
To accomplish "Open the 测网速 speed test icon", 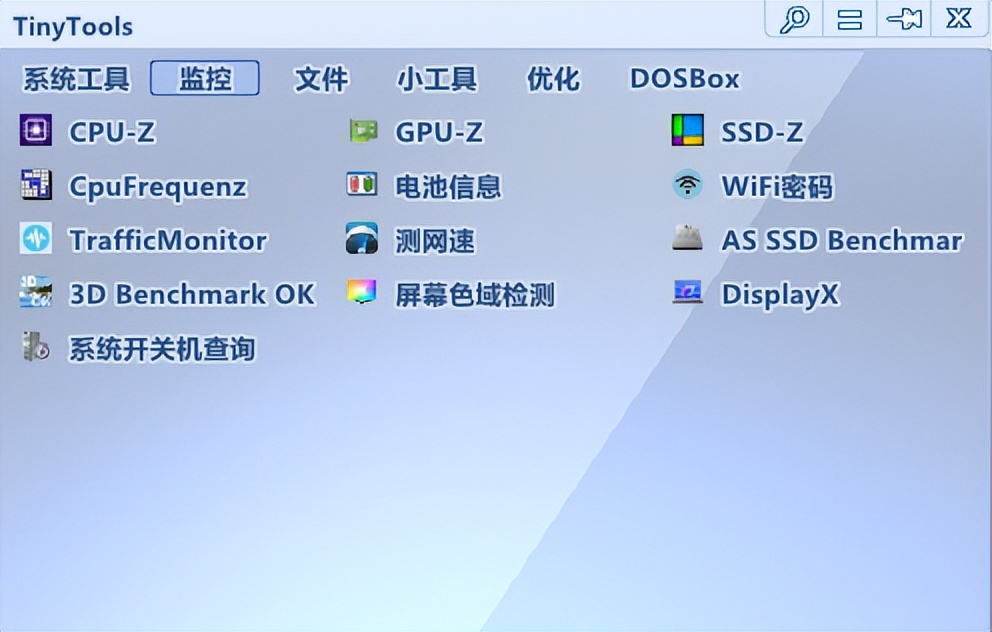I will click(362, 239).
